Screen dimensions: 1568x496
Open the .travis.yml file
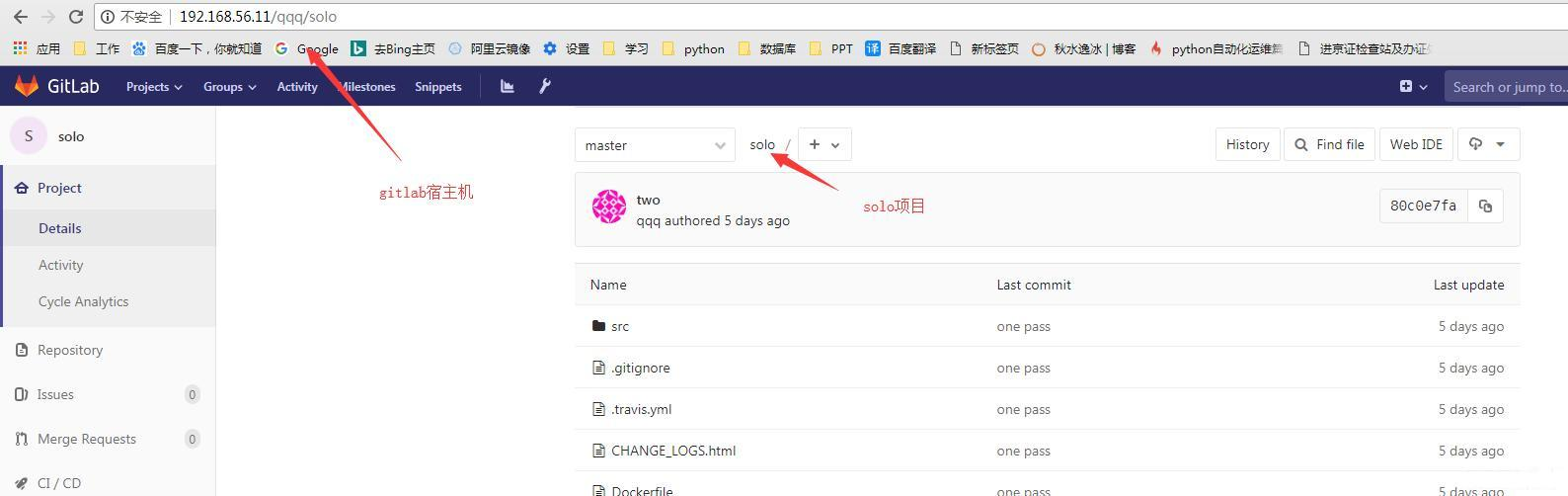[641, 409]
